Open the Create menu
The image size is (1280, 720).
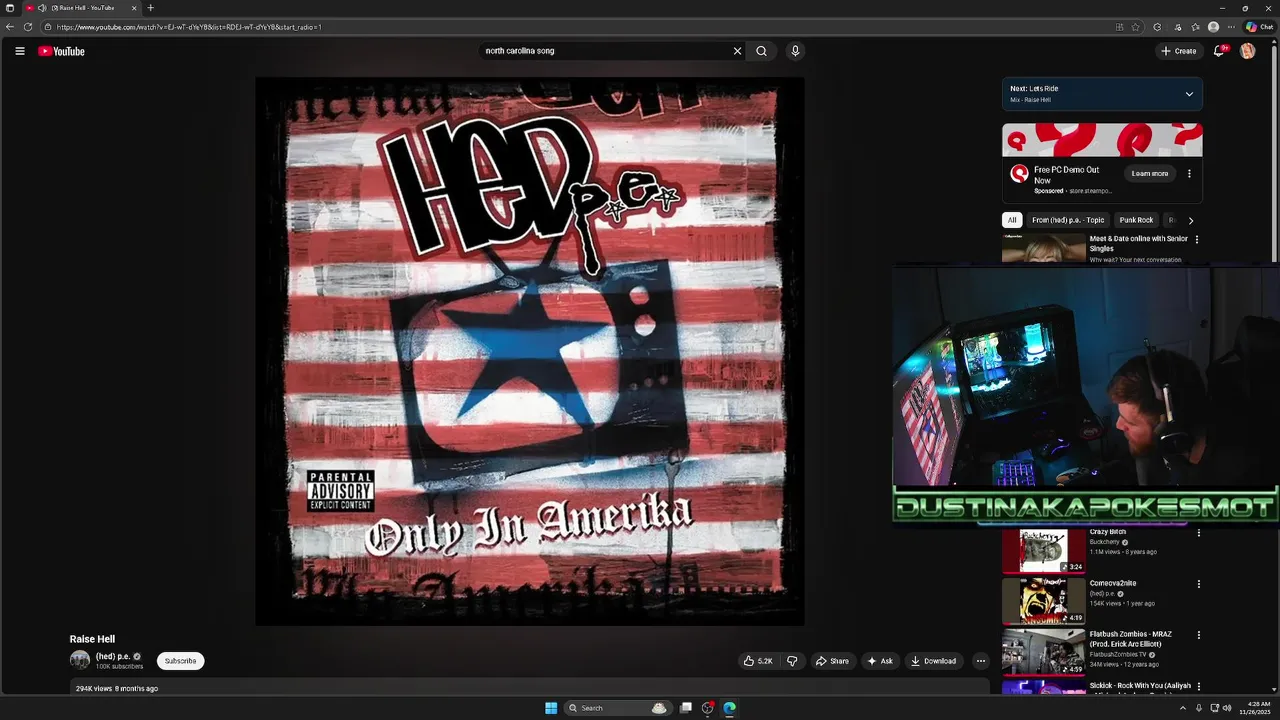tap(1179, 51)
